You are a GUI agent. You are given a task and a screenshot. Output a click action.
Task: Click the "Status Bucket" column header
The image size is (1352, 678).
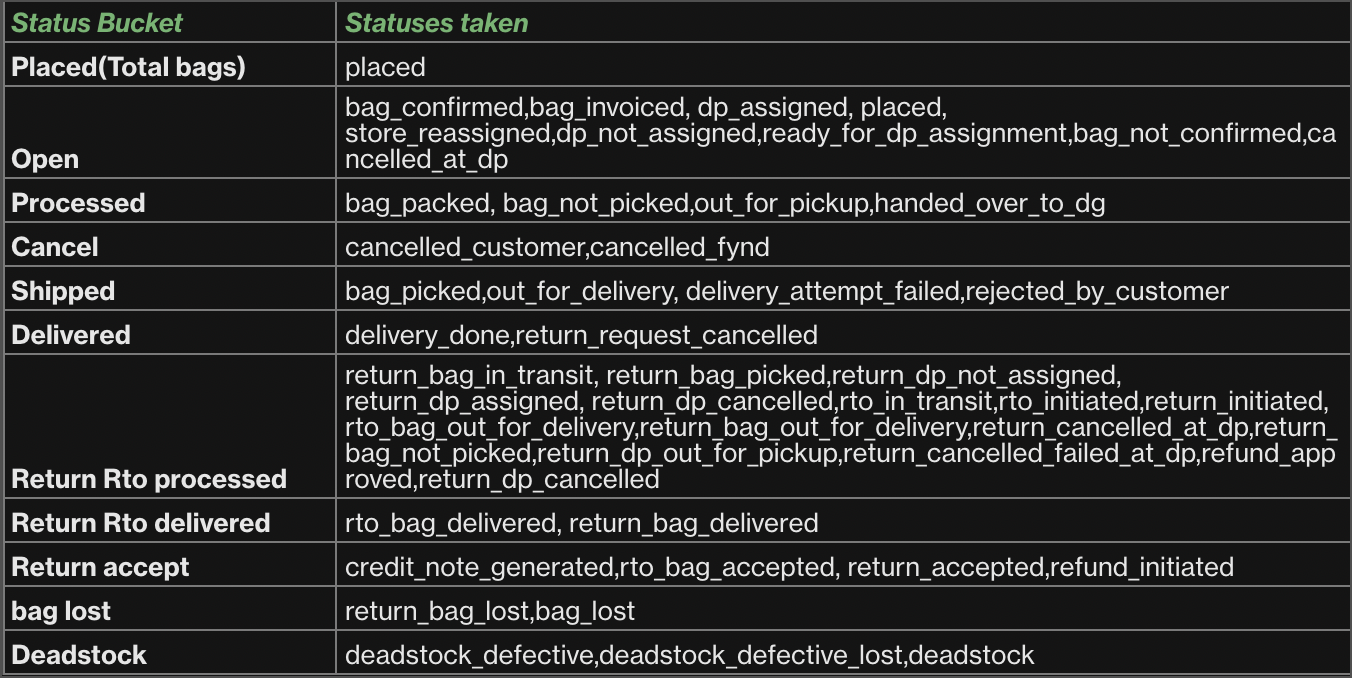pos(98,23)
